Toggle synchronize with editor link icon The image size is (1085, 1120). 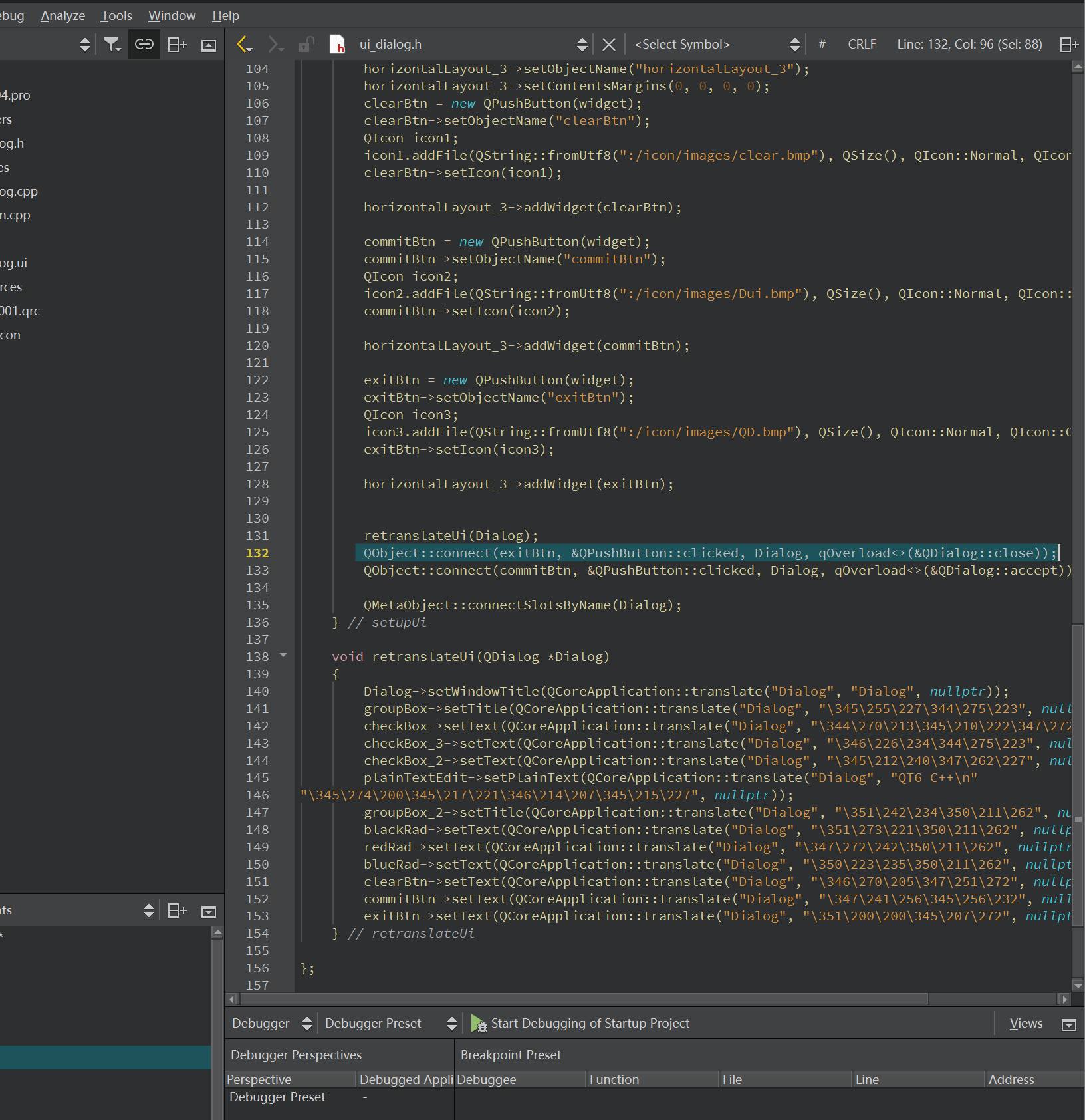144,45
